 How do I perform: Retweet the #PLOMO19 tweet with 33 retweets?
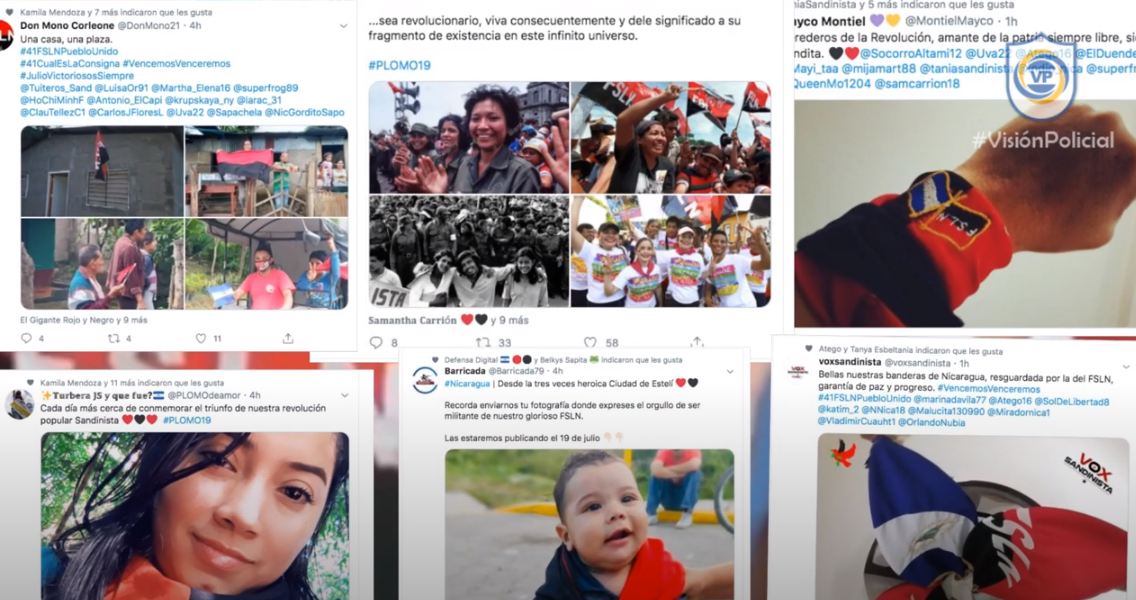[x=483, y=343]
